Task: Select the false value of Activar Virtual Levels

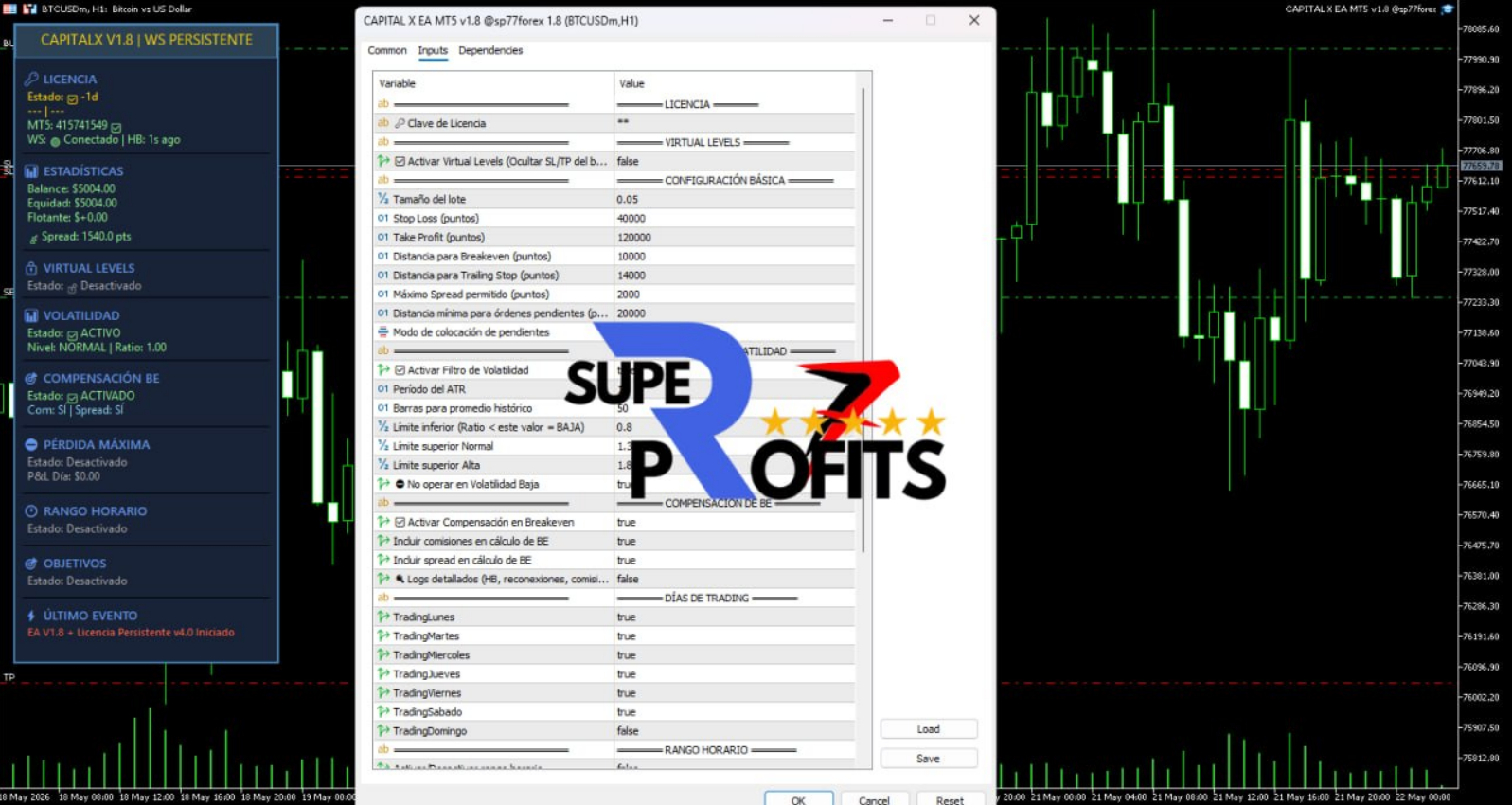Action: point(735,161)
